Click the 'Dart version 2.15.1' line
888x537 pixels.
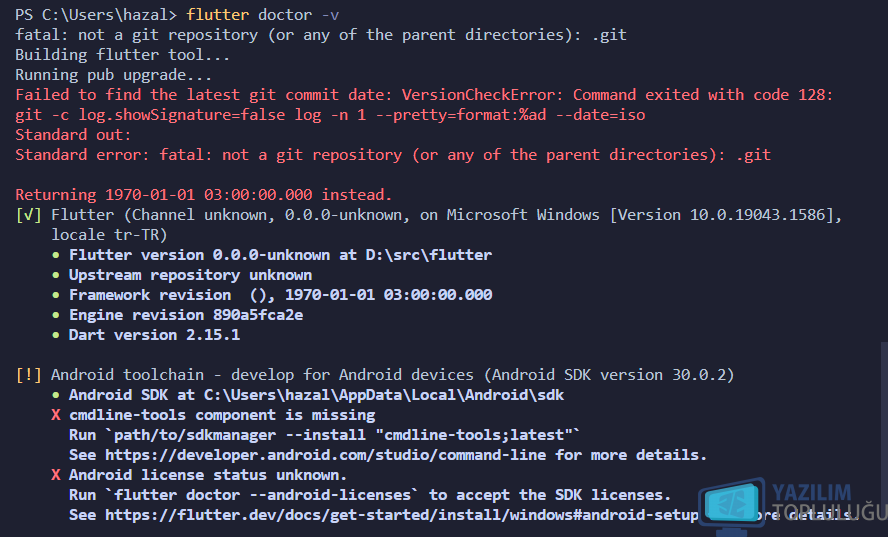tap(154, 335)
